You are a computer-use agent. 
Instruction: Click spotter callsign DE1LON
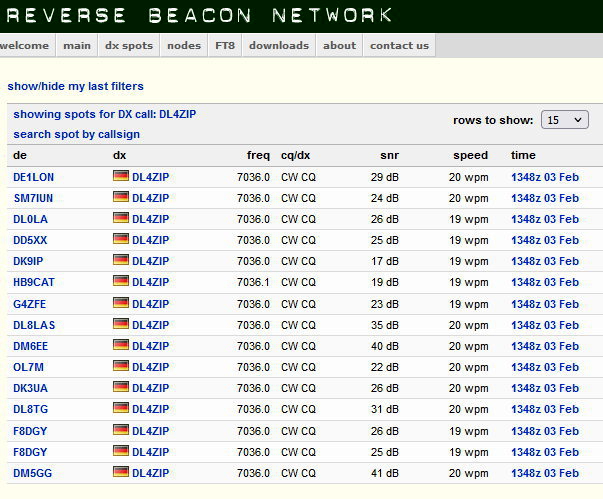pyautogui.click(x=33, y=177)
